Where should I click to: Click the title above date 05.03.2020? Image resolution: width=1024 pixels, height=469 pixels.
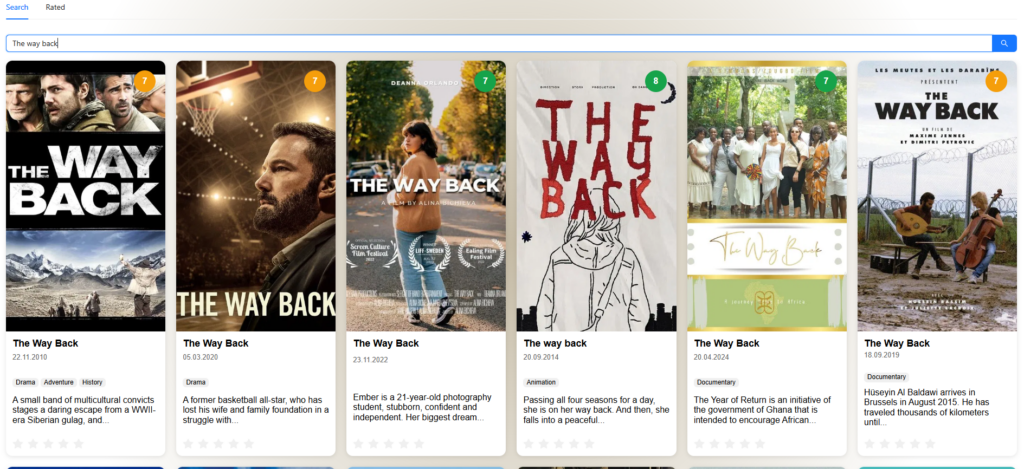coord(216,343)
